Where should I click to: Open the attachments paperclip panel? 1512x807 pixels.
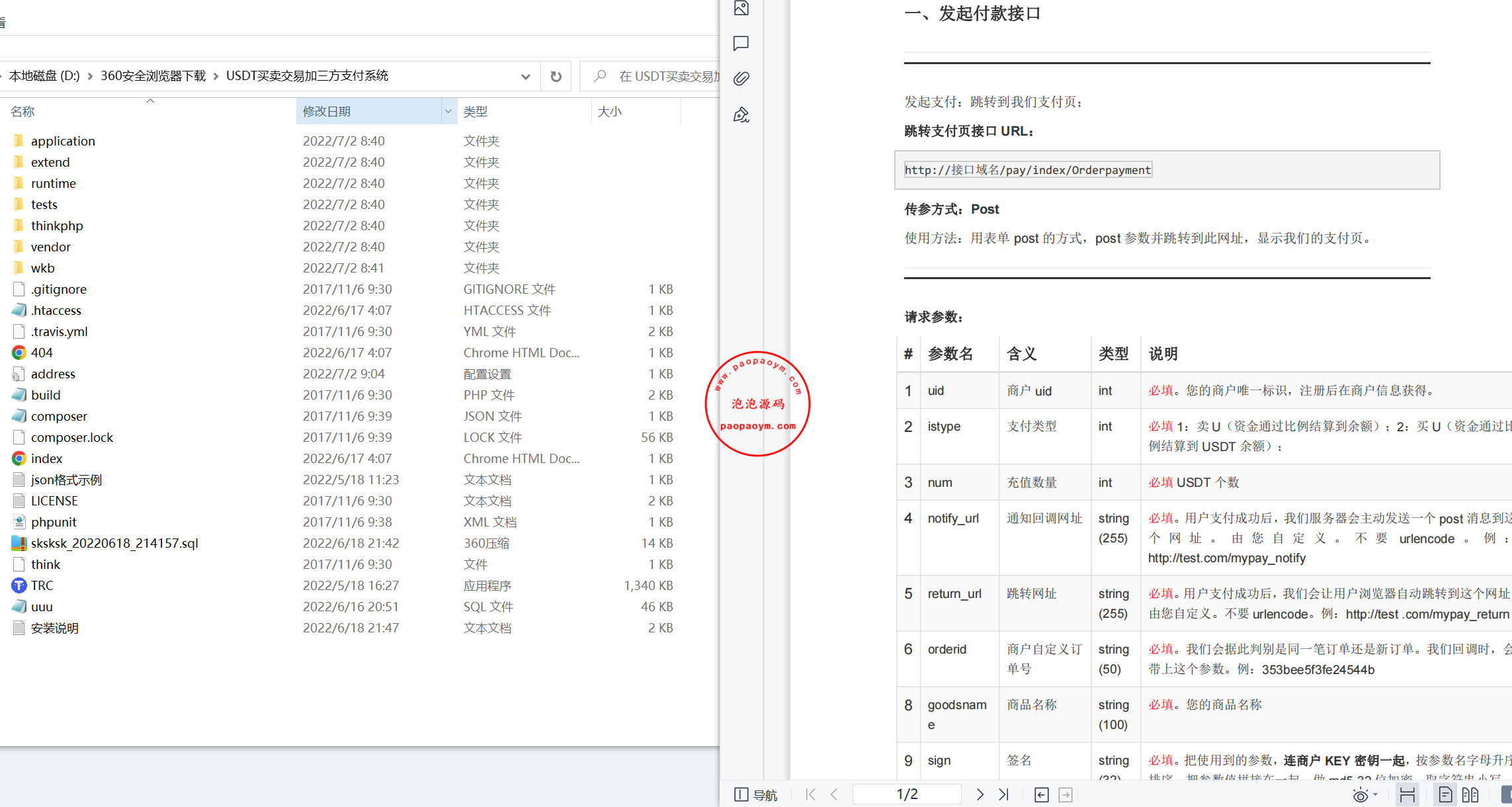741,78
